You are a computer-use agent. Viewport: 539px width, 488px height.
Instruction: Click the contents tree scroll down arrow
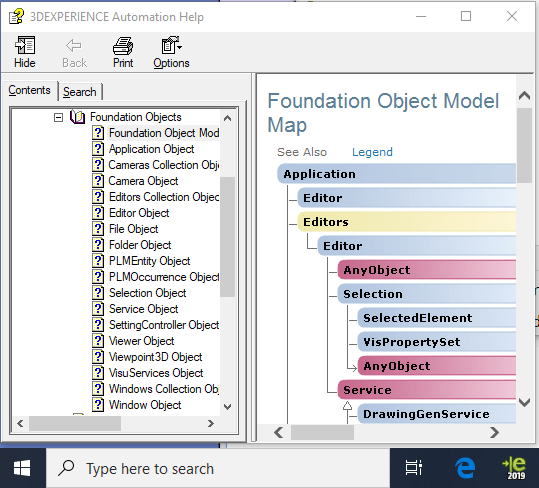point(227,407)
